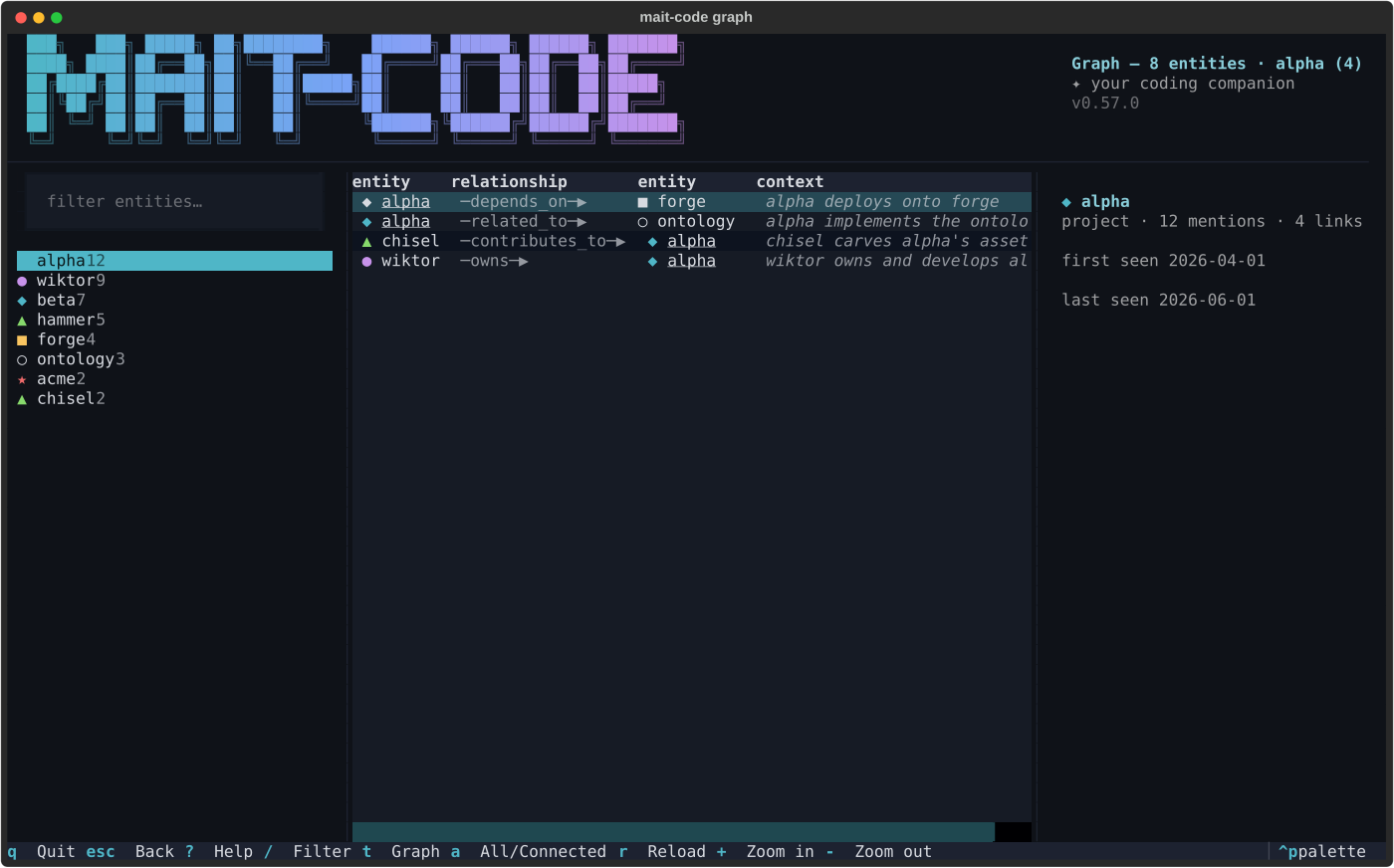Click the green triangle icon beside hammer
This screenshot has width=1394, height=868.
pyautogui.click(x=22, y=321)
